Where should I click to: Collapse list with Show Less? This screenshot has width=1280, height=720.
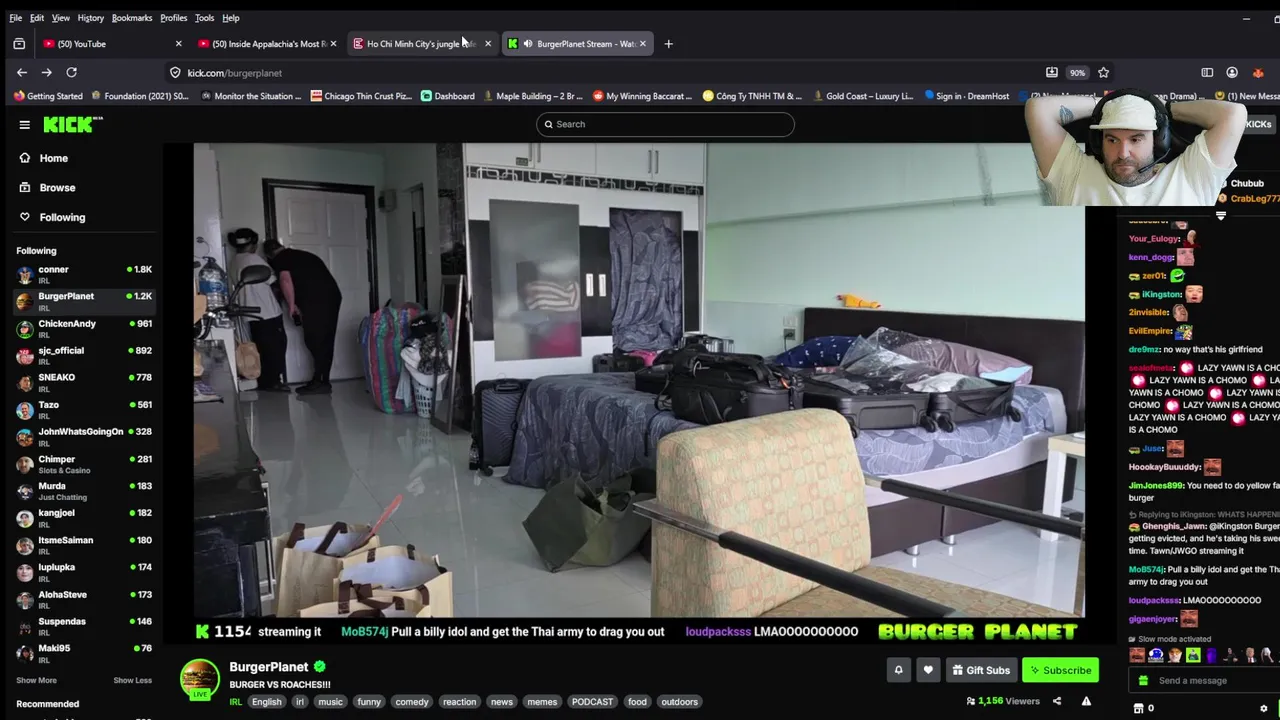132,680
